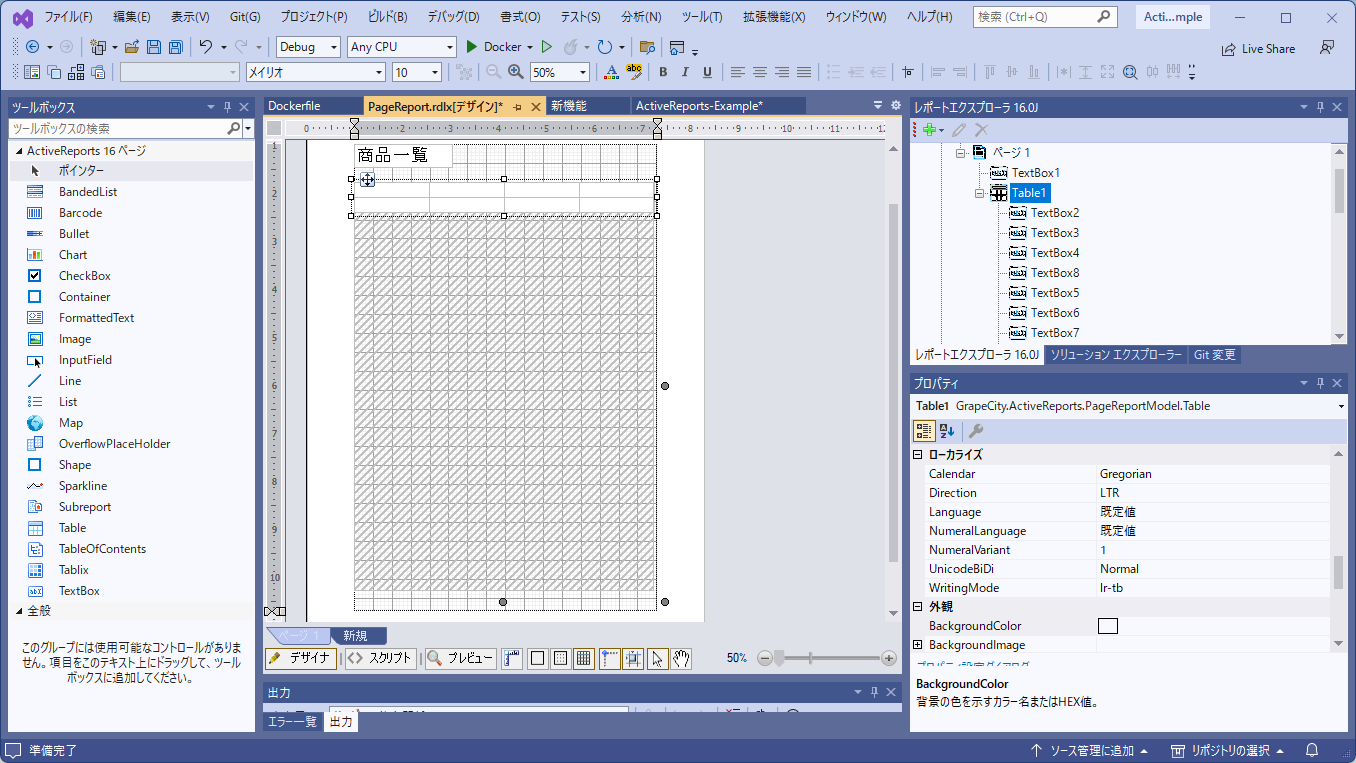Click the zoom slider plus button
The image size is (1356, 763).
pos(889,658)
